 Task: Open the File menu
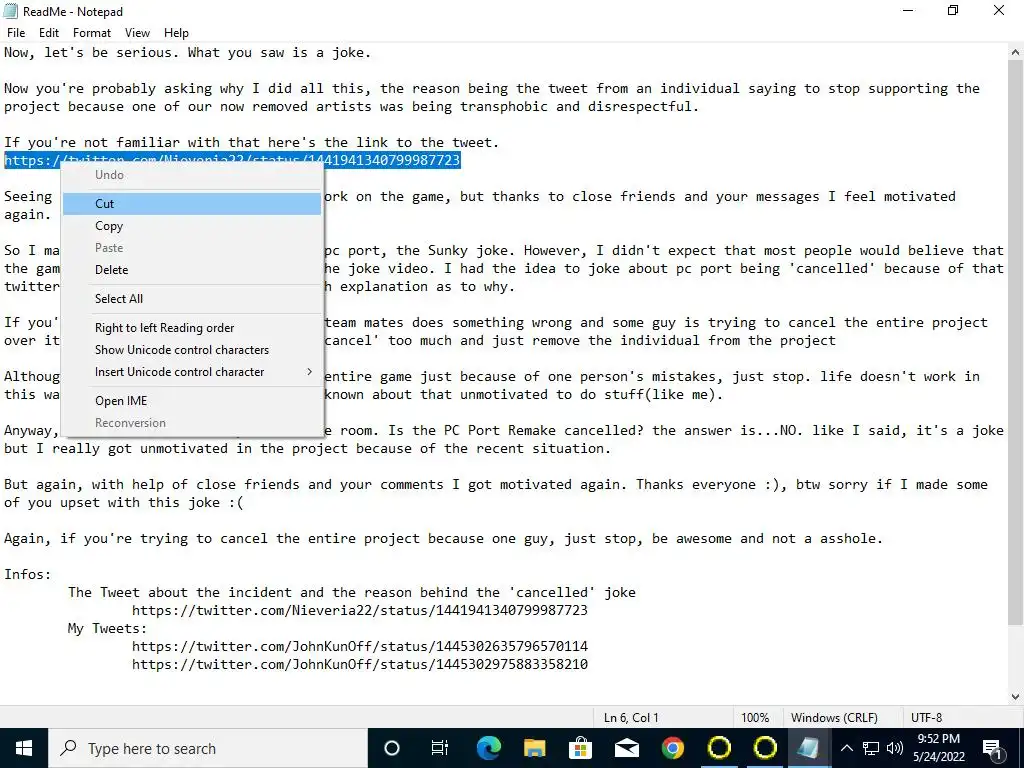point(16,33)
